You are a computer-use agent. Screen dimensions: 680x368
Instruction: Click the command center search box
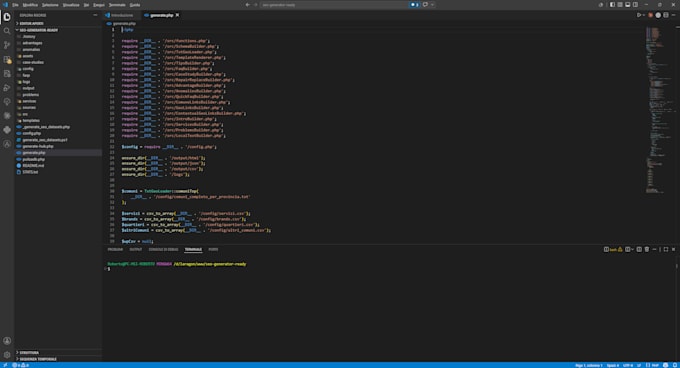pyautogui.click(x=334, y=5)
